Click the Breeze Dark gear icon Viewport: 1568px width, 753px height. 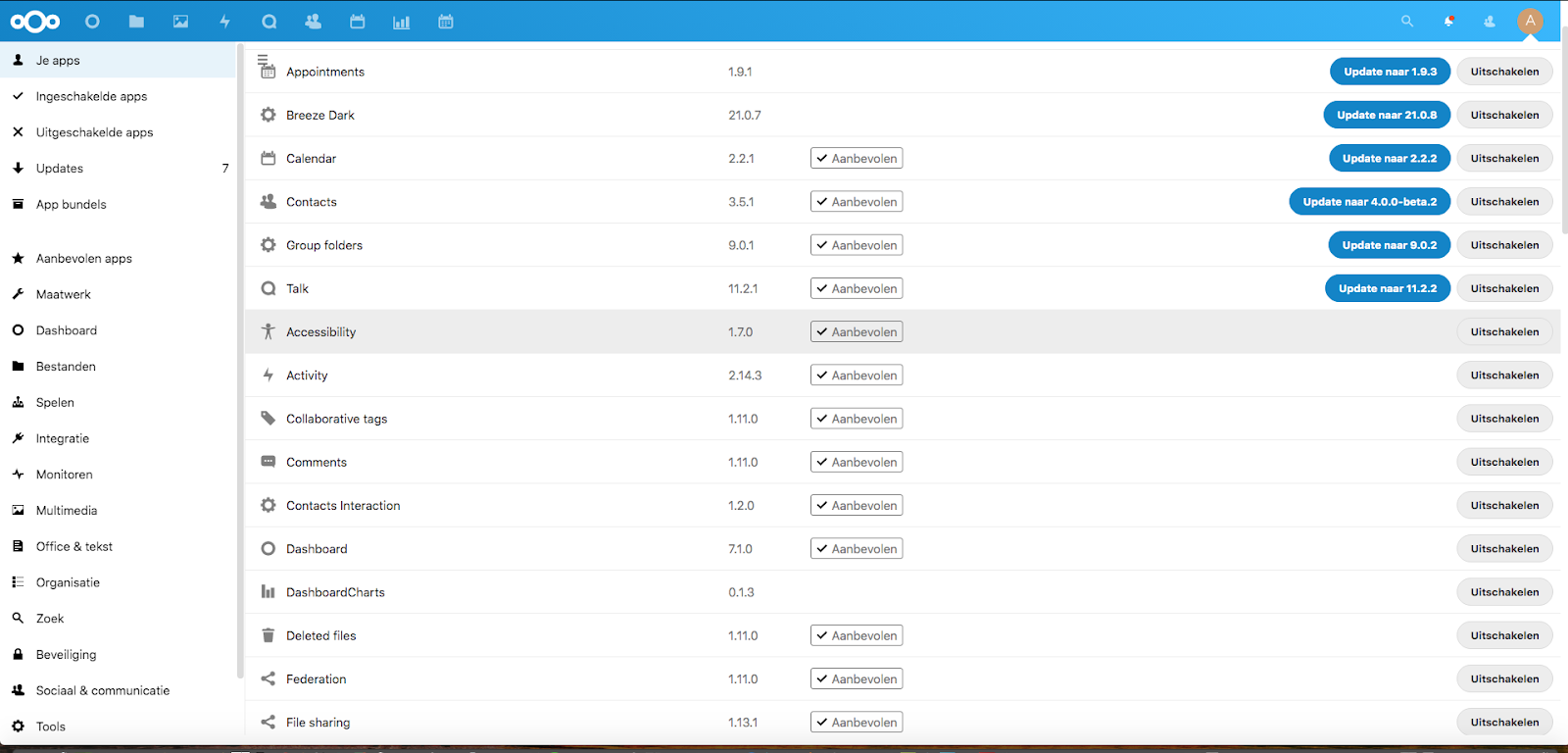(x=269, y=115)
